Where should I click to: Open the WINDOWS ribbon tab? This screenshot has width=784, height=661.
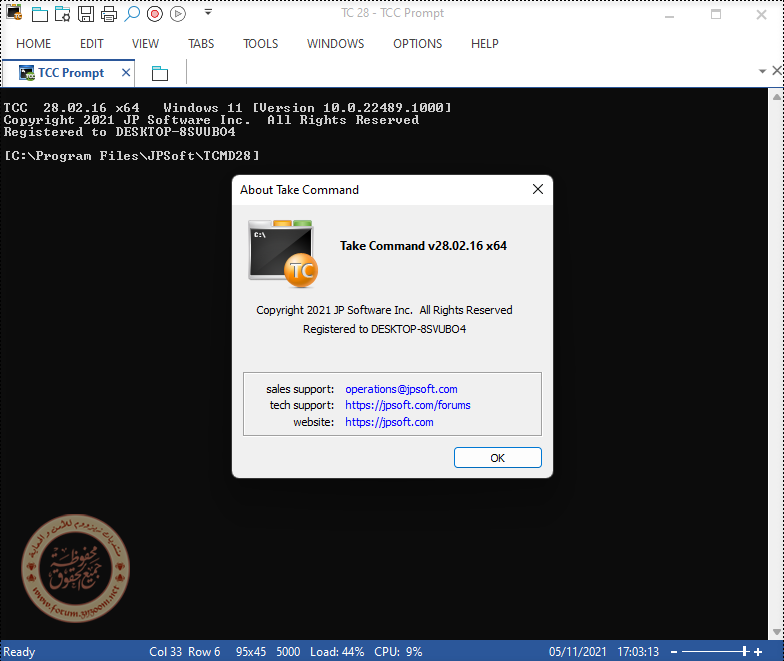point(336,44)
